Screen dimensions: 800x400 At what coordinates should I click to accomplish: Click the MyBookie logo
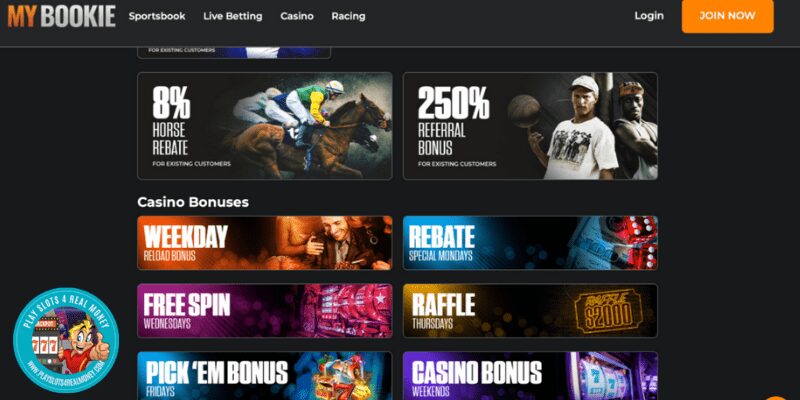click(62, 16)
